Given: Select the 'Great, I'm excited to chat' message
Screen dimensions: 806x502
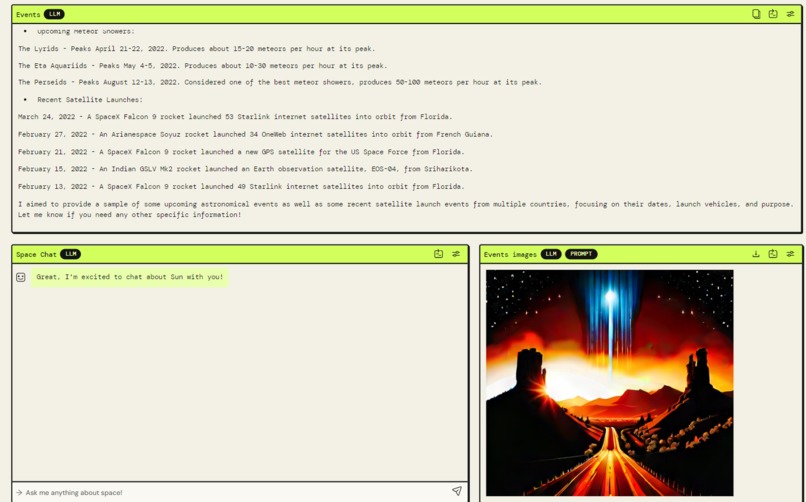Looking at the screenshot, I should [x=130, y=277].
